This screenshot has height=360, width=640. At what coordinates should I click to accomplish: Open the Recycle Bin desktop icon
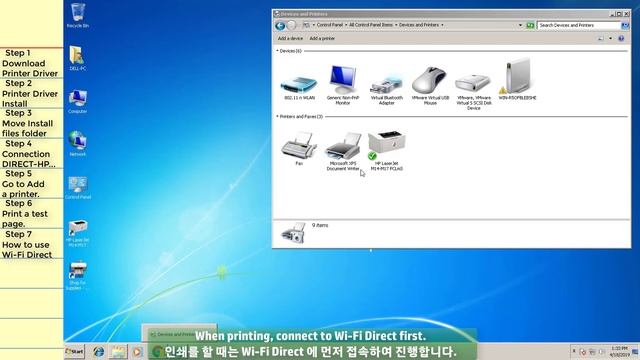[78, 16]
